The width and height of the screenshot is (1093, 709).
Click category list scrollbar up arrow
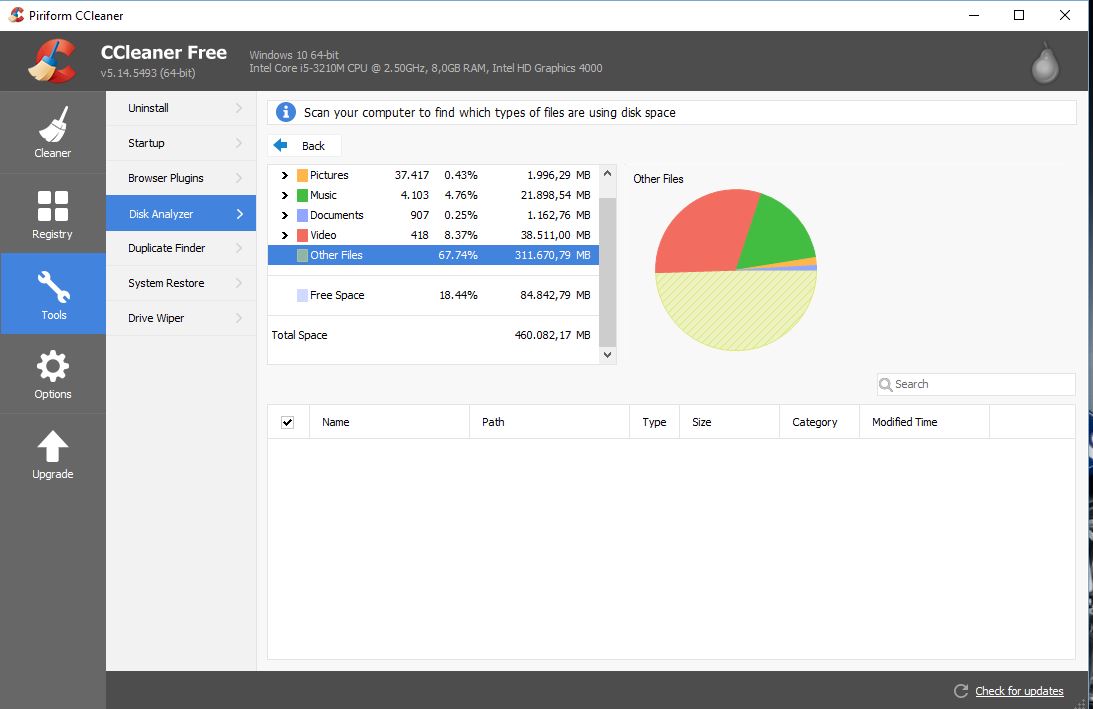(607, 173)
